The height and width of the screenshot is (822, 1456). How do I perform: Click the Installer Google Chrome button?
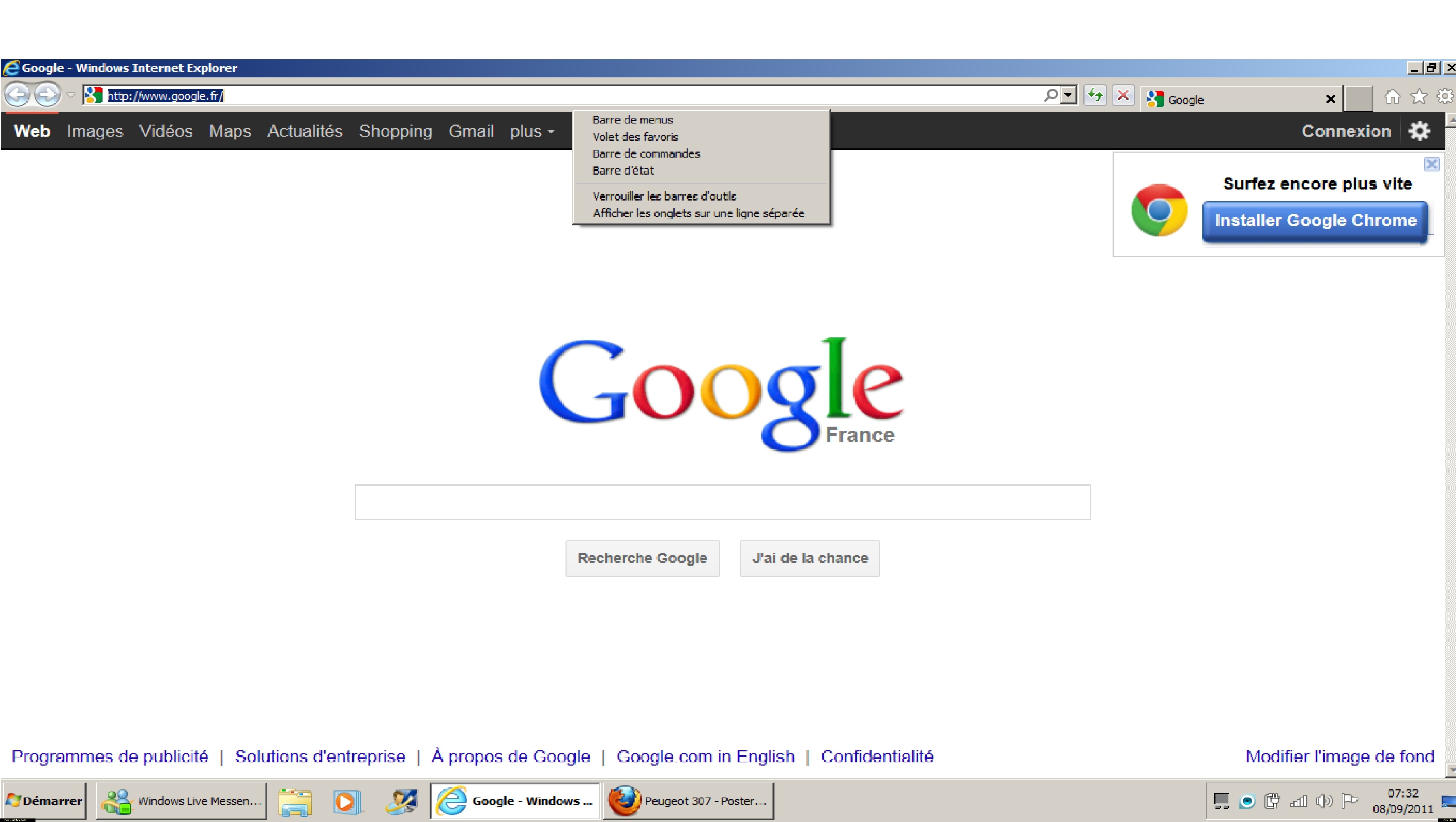click(1316, 221)
